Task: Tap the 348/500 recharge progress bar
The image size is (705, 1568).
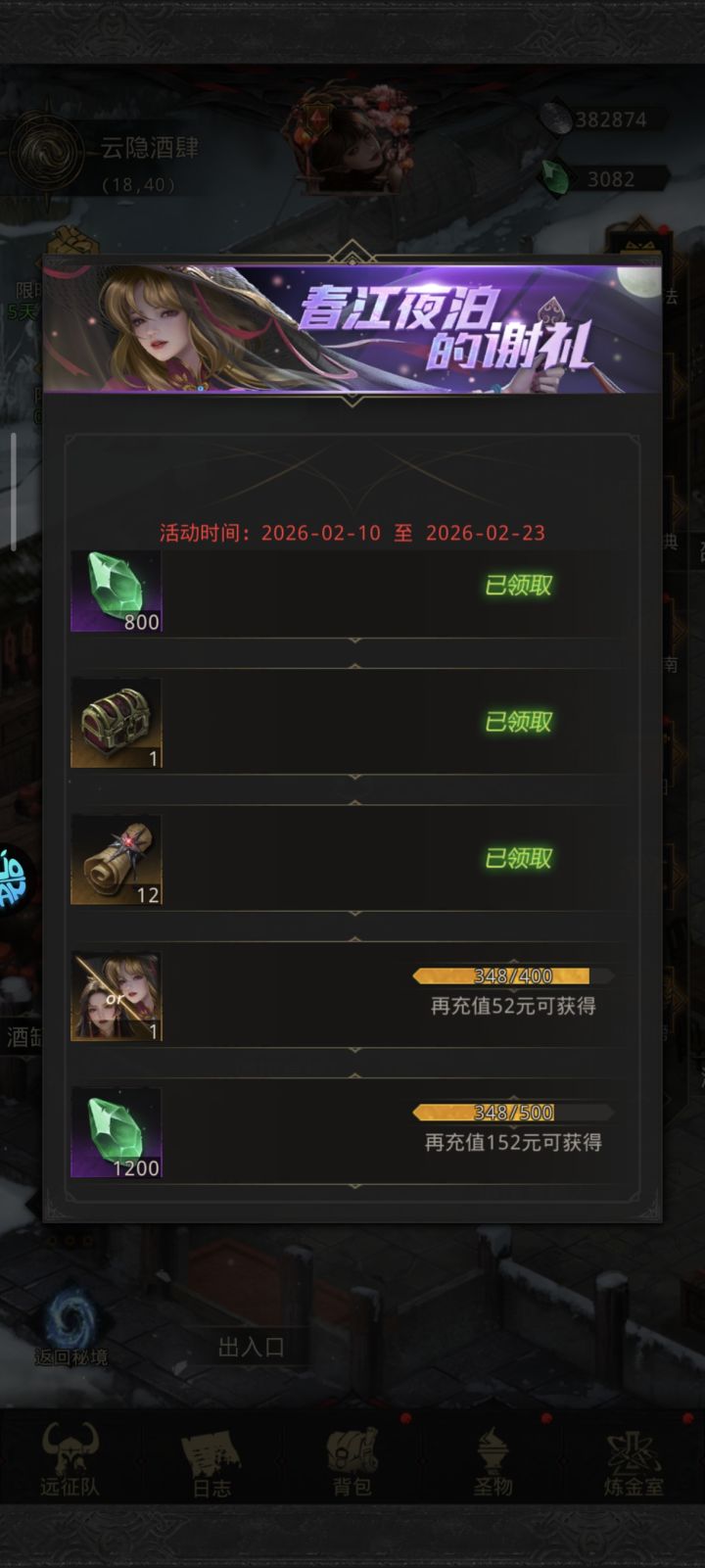Action: pyautogui.click(x=513, y=1113)
